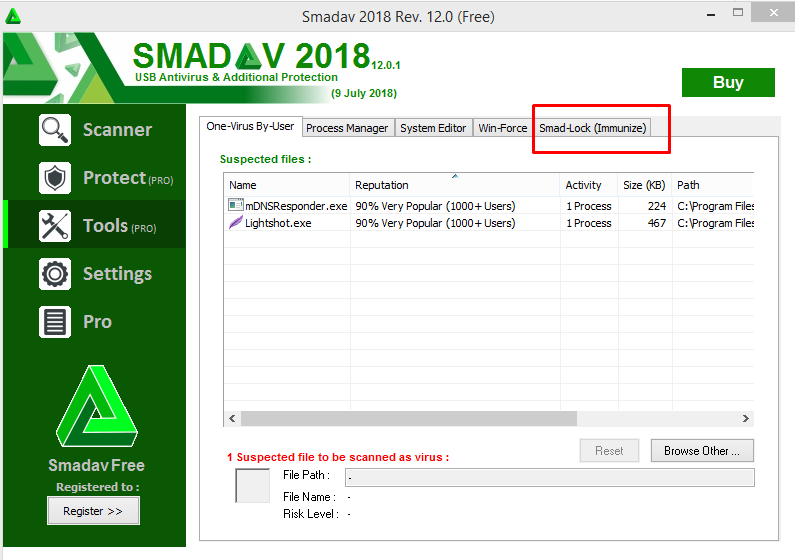Image resolution: width=795 pixels, height=560 pixels.
Task: Click the Browse Other ... button
Action: [702, 451]
